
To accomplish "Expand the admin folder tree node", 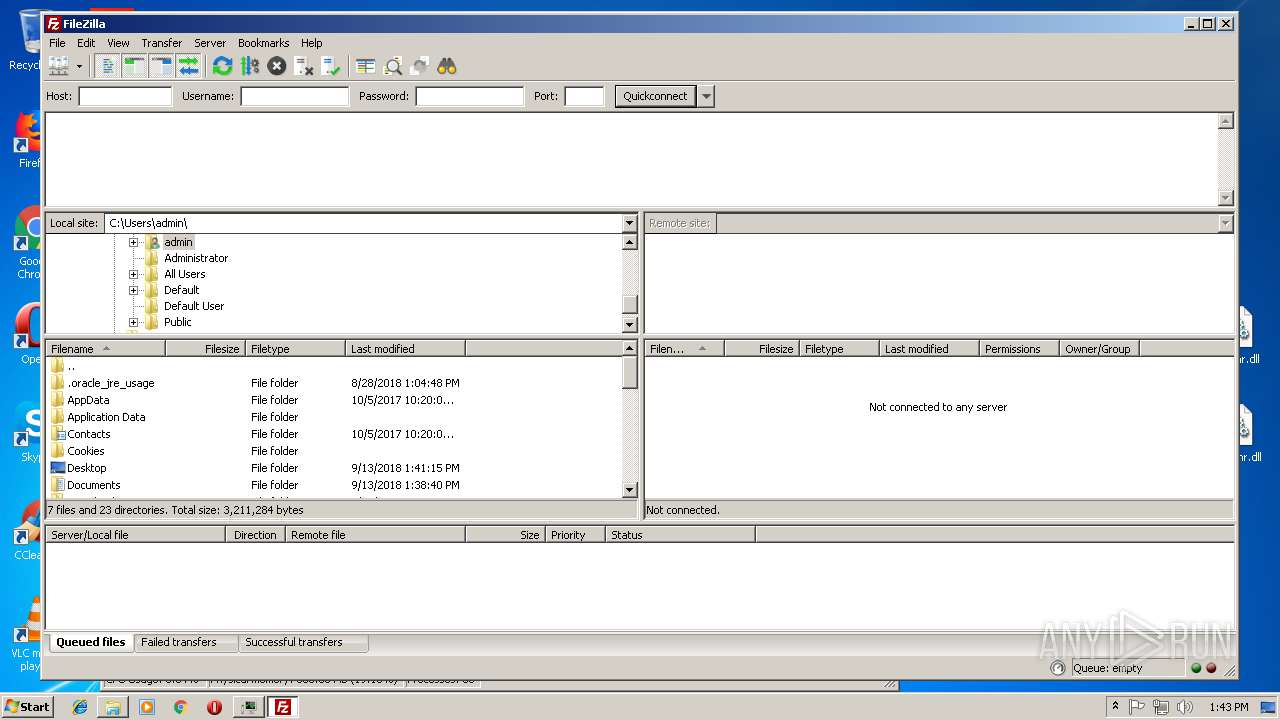I will (133, 242).
